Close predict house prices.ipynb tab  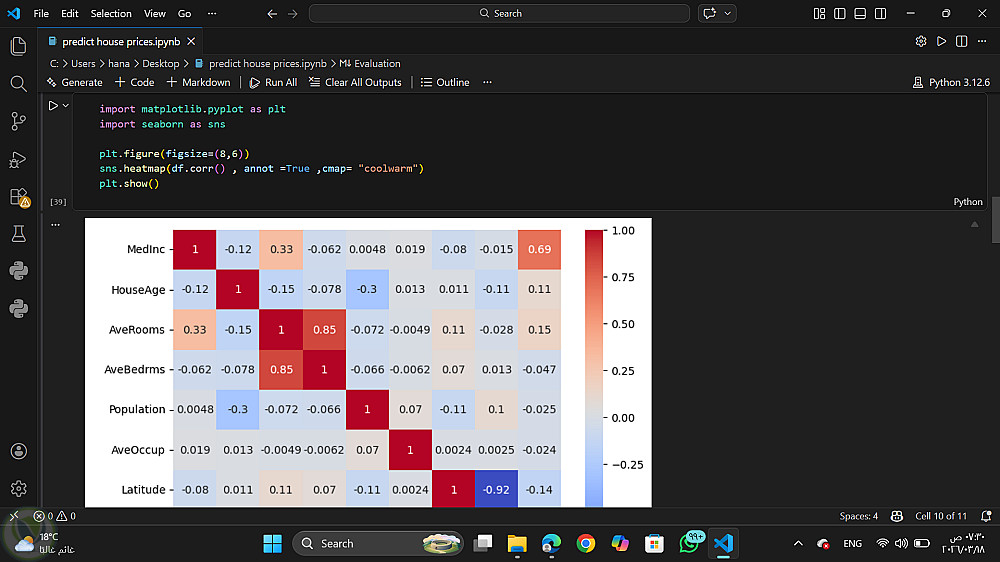[191, 41]
